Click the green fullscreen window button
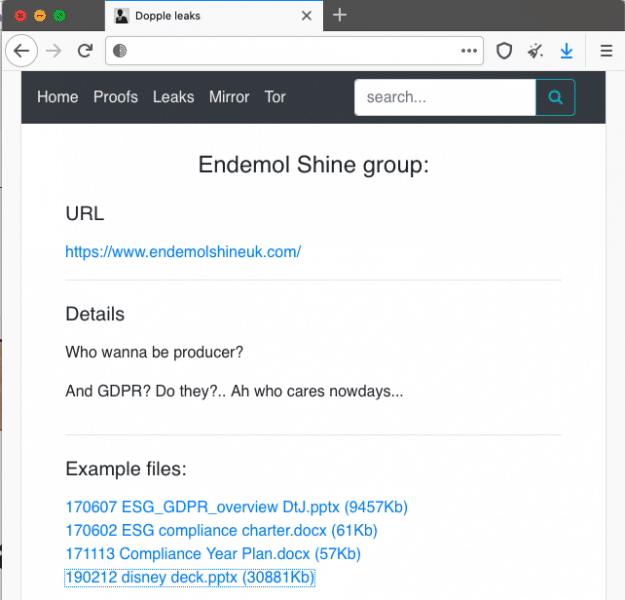 [x=59, y=16]
